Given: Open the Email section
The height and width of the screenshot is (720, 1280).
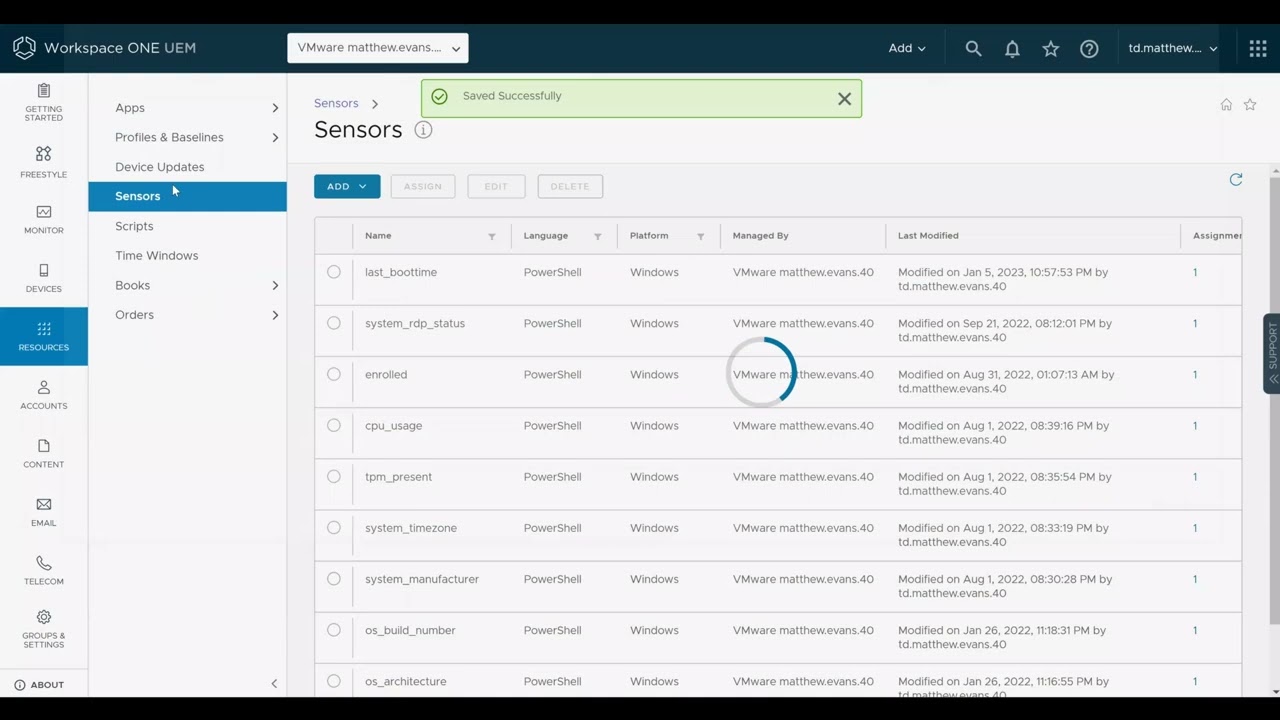Looking at the screenshot, I should (x=44, y=512).
